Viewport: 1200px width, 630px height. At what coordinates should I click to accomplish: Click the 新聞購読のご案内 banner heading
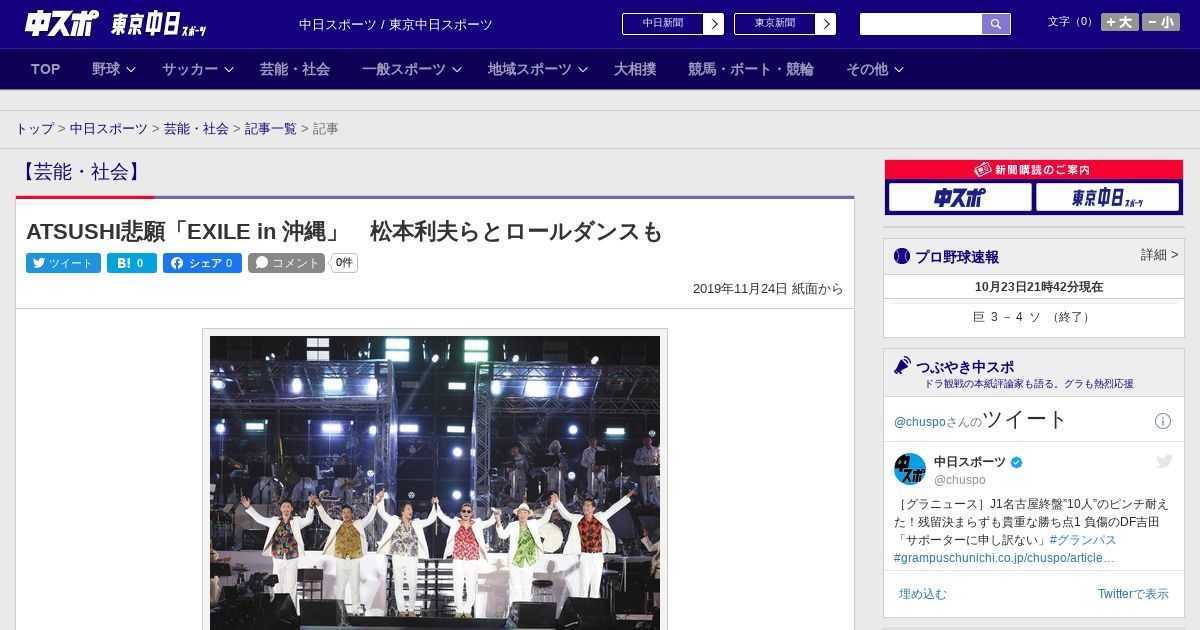click(x=1033, y=170)
